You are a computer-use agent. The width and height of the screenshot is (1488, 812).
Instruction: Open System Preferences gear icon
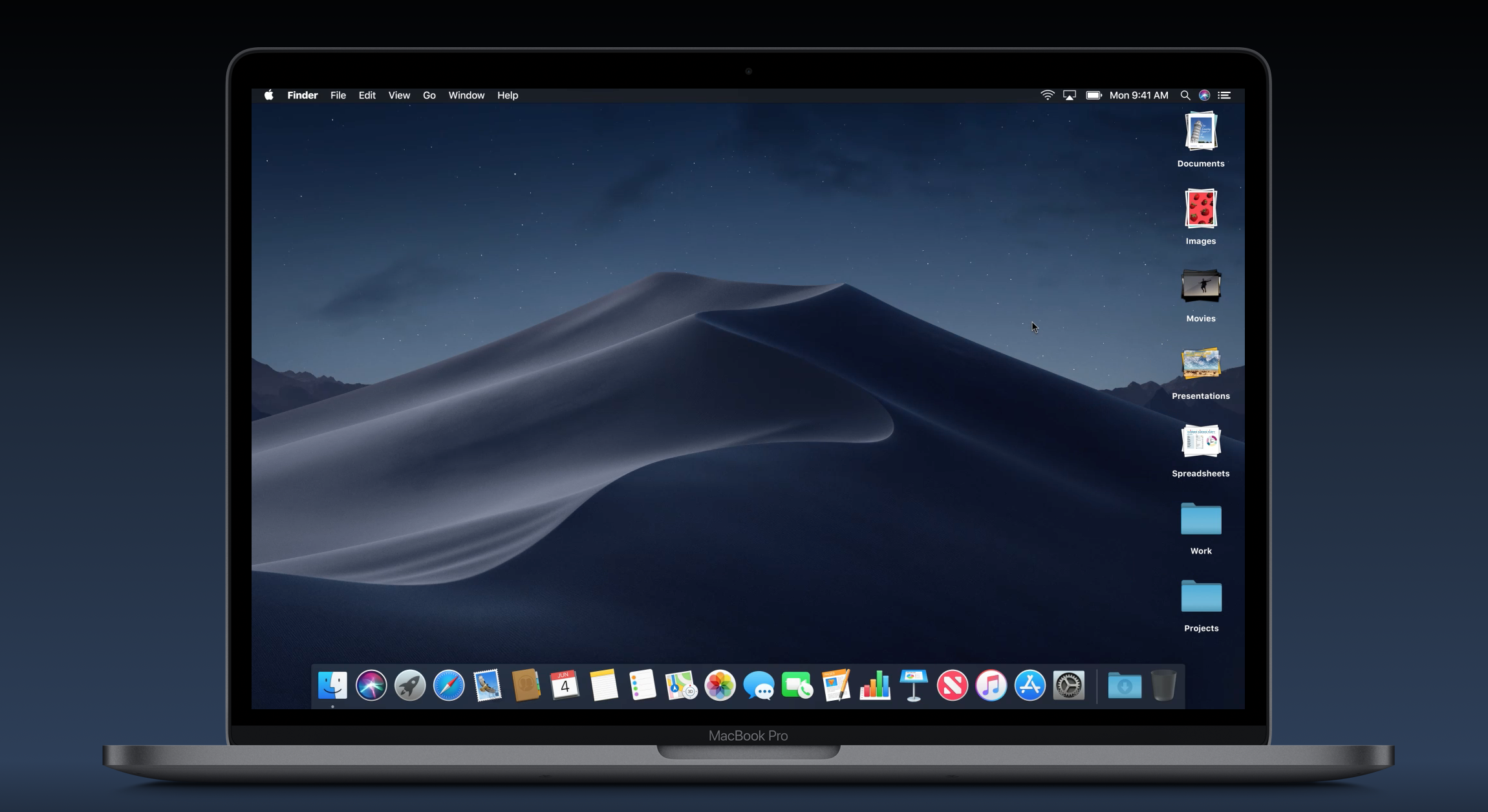tap(1069, 685)
